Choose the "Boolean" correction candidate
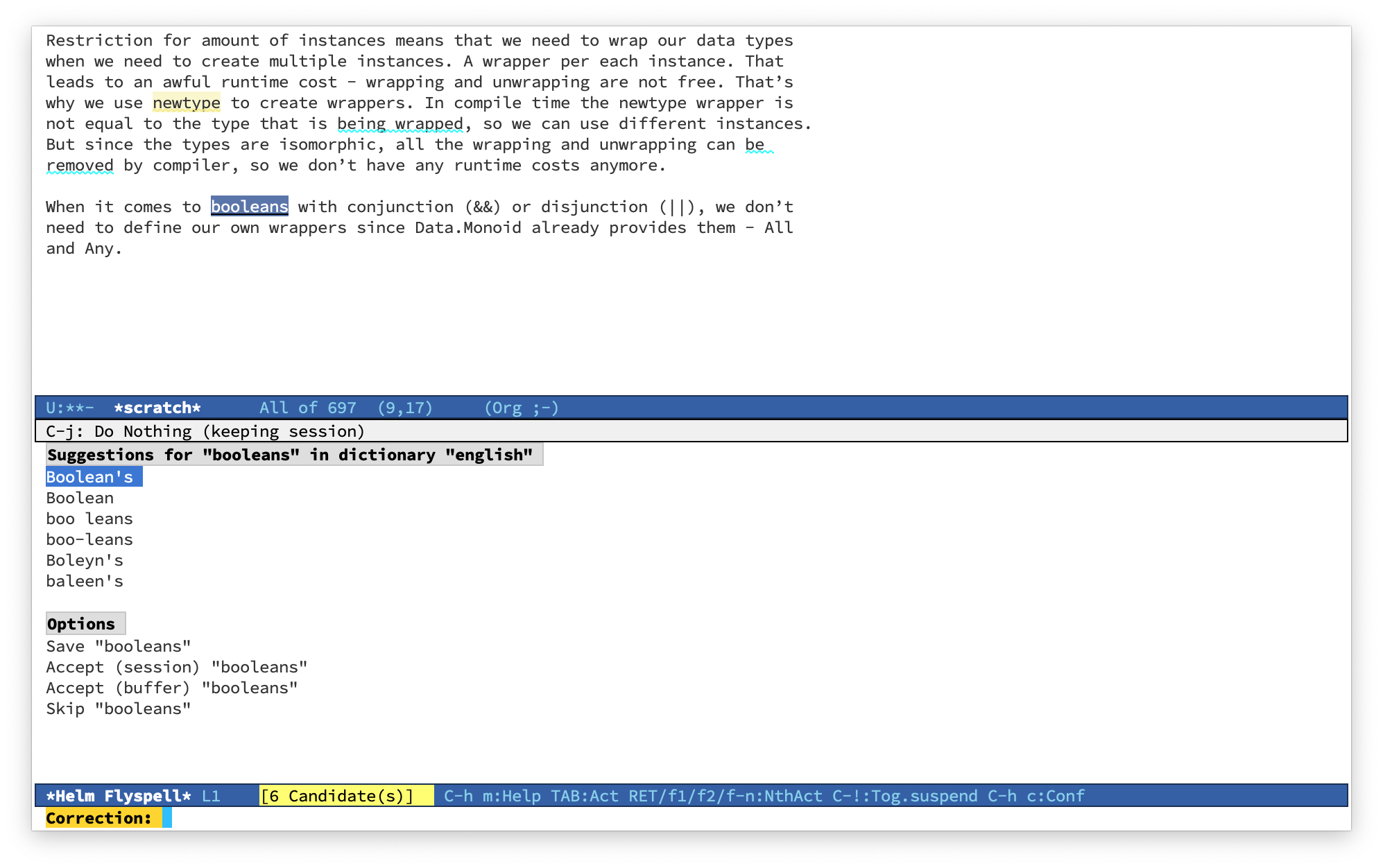The width and height of the screenshot is (1383, 868). [80, 498]
